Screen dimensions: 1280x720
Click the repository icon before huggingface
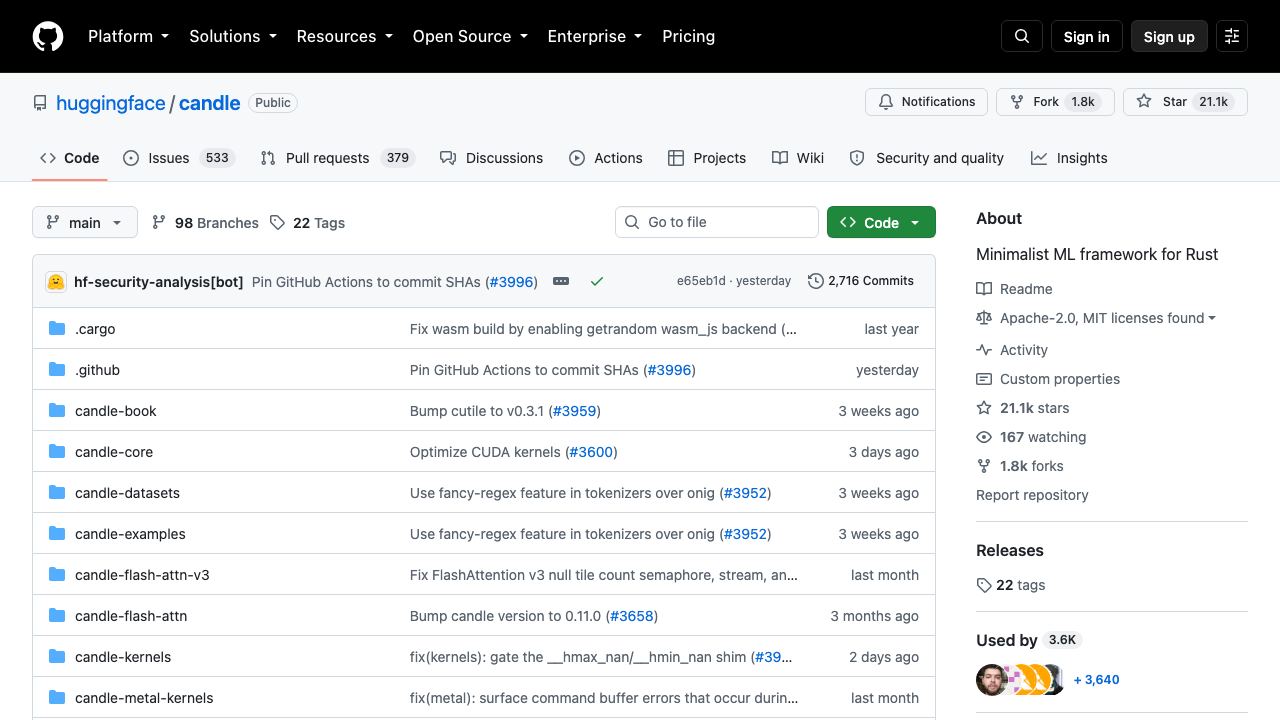[40, 103]
